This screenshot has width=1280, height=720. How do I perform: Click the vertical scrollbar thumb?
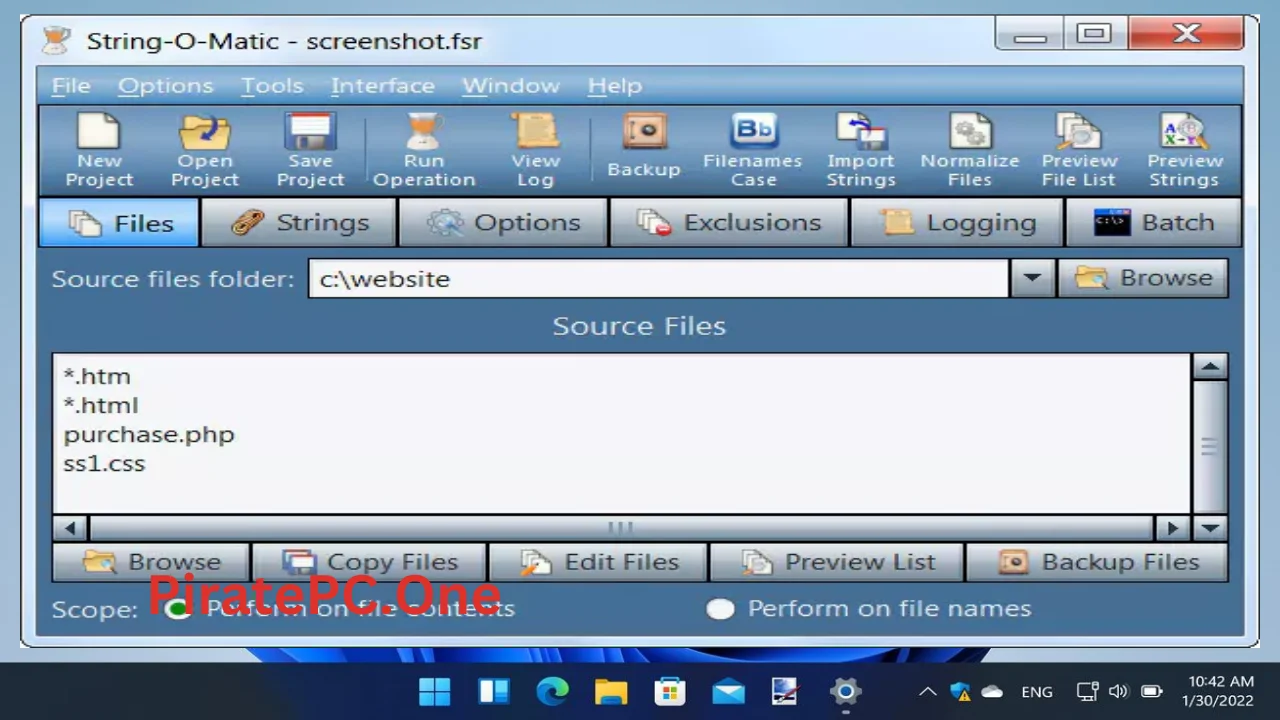[x=1210, y=447]
